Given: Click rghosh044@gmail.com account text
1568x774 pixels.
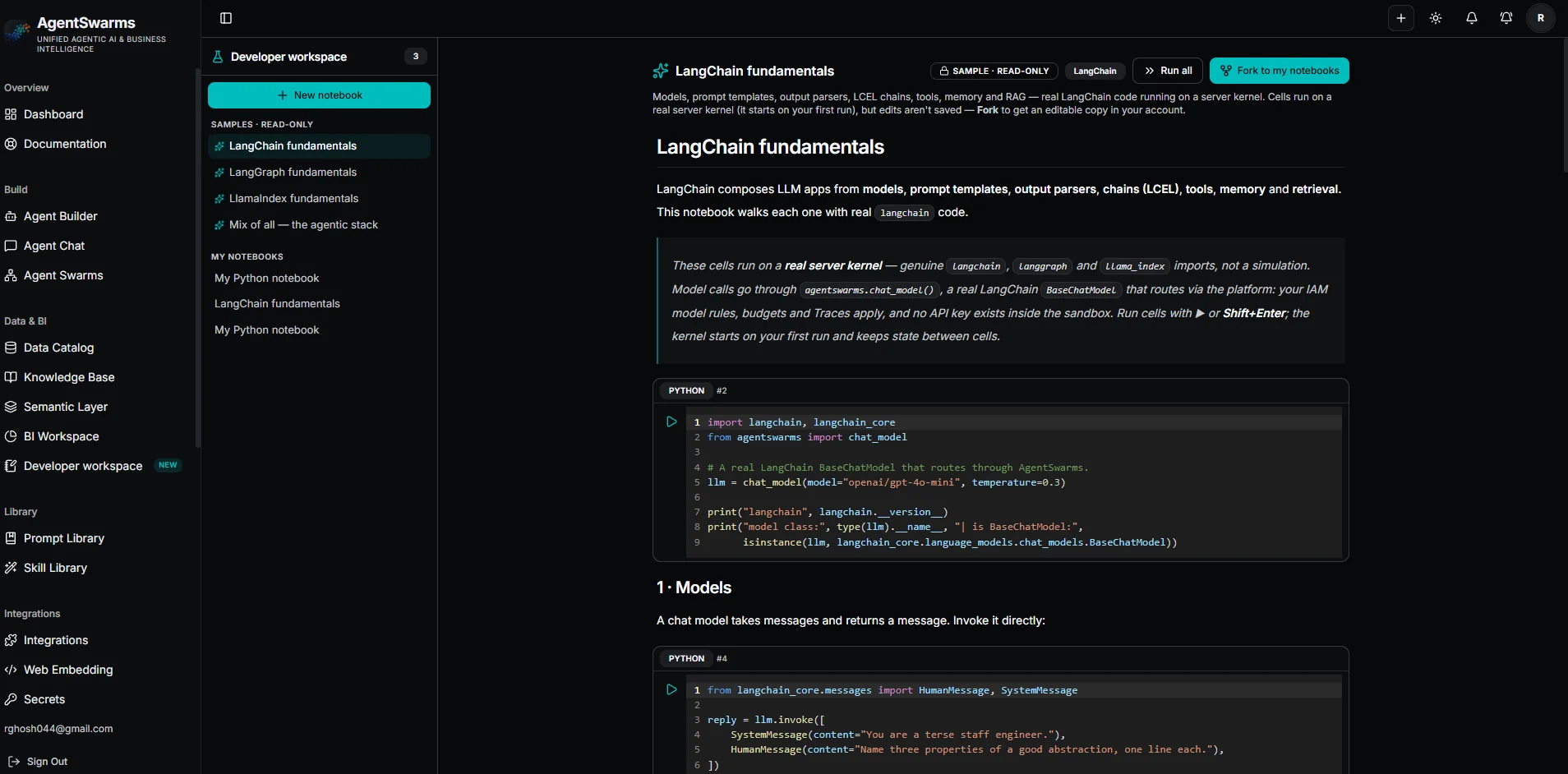Looking at the screenshot, I should tap(58, 729).
